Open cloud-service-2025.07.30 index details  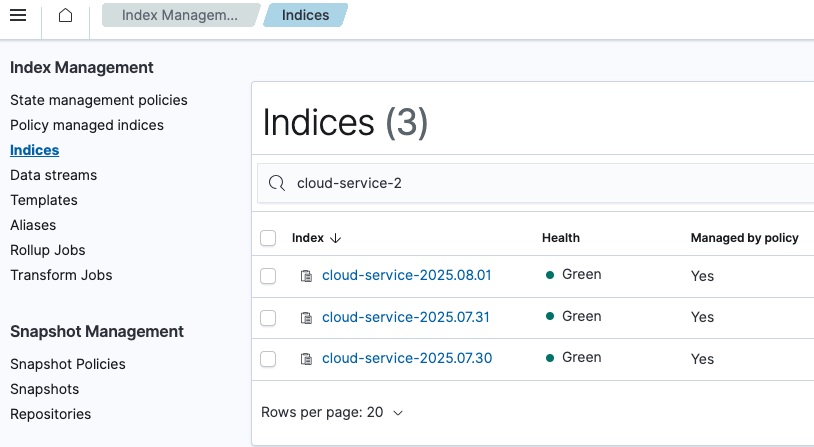[406, 358]
